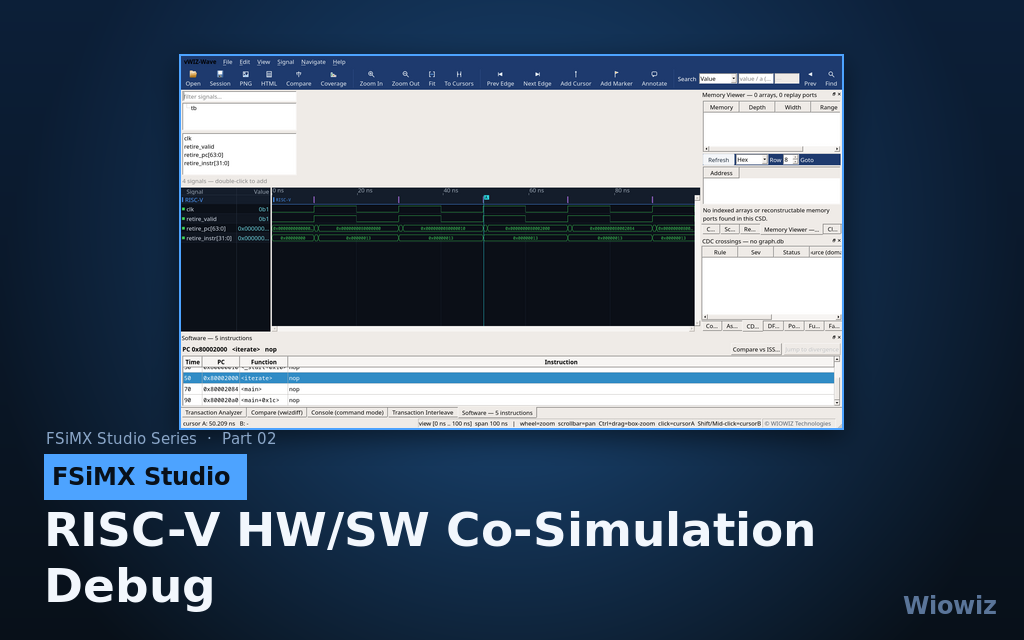1024x640 pixels.
Task: Open the Search Value dropdown
Action: [x=718, y=79]
